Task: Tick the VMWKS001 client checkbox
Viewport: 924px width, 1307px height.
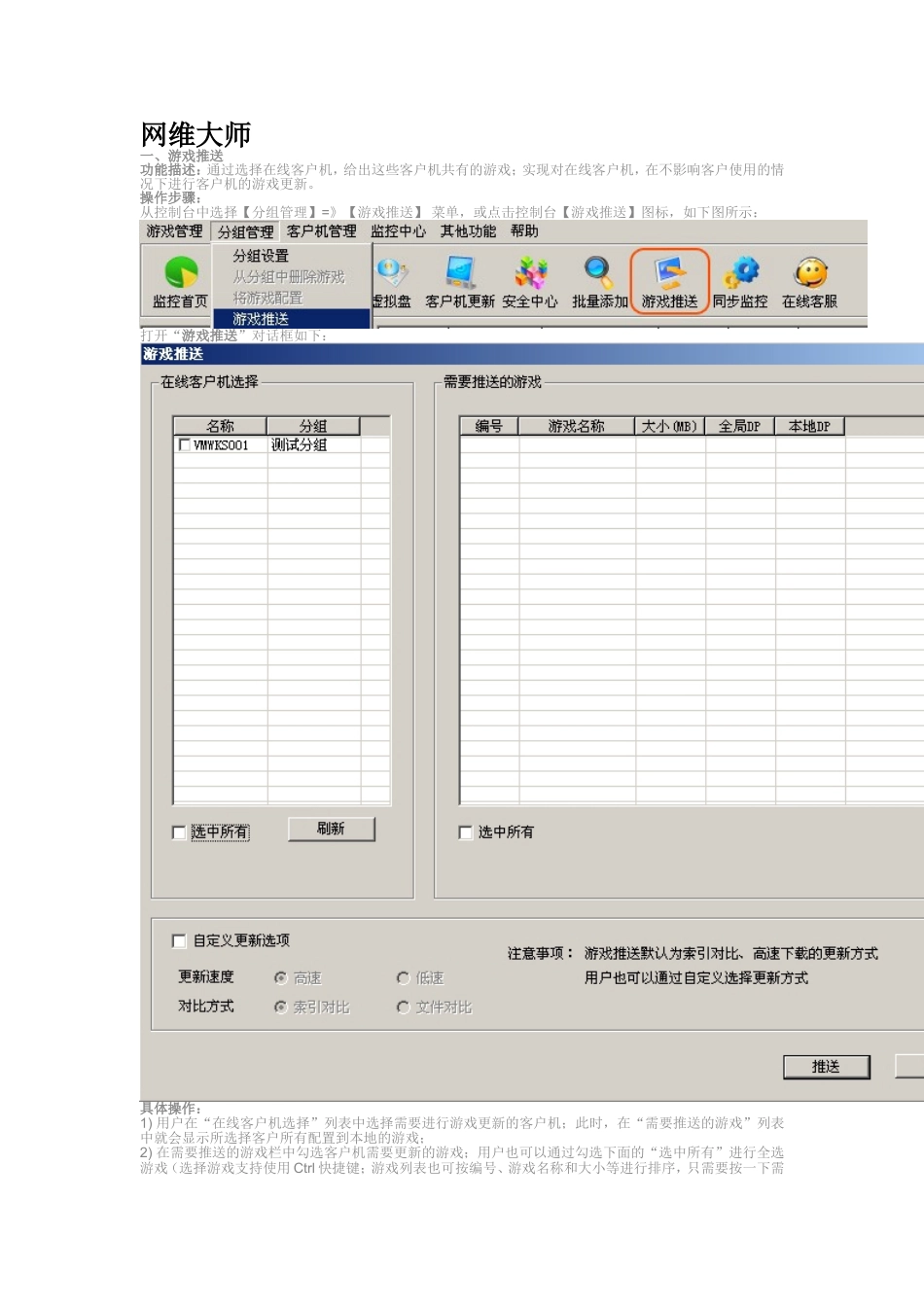Action: click(185, 445)
